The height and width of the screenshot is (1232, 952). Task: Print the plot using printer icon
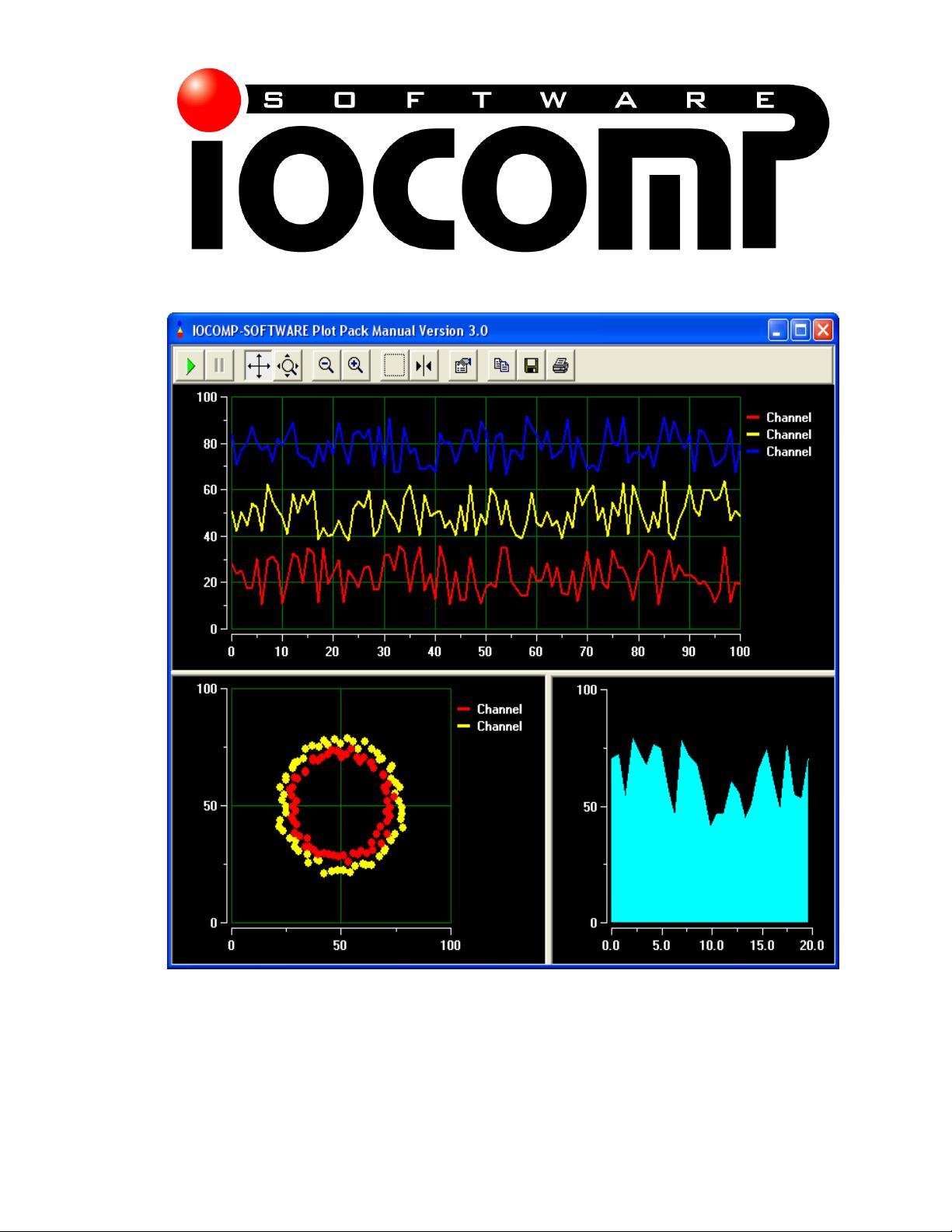[560, 365]
